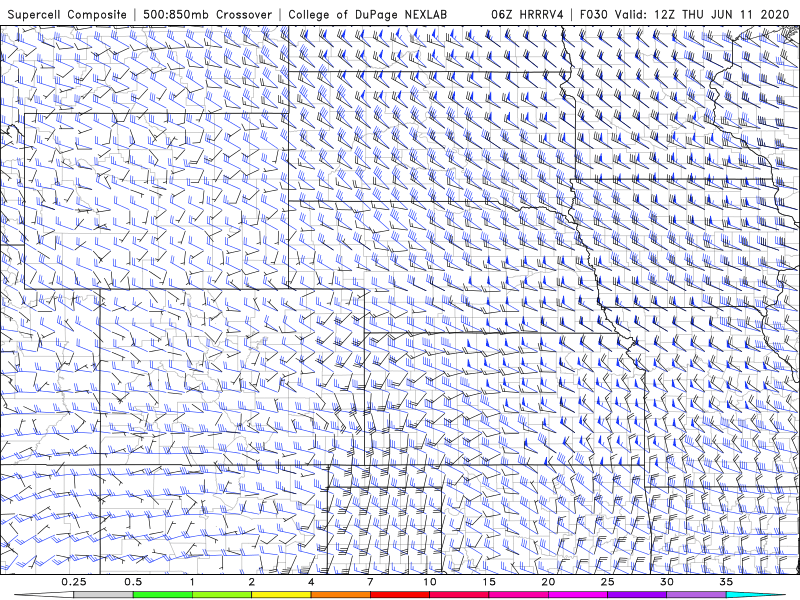This screenshot has width=800, height=600.
Task: Click the legend value 2
Action: 252,582
